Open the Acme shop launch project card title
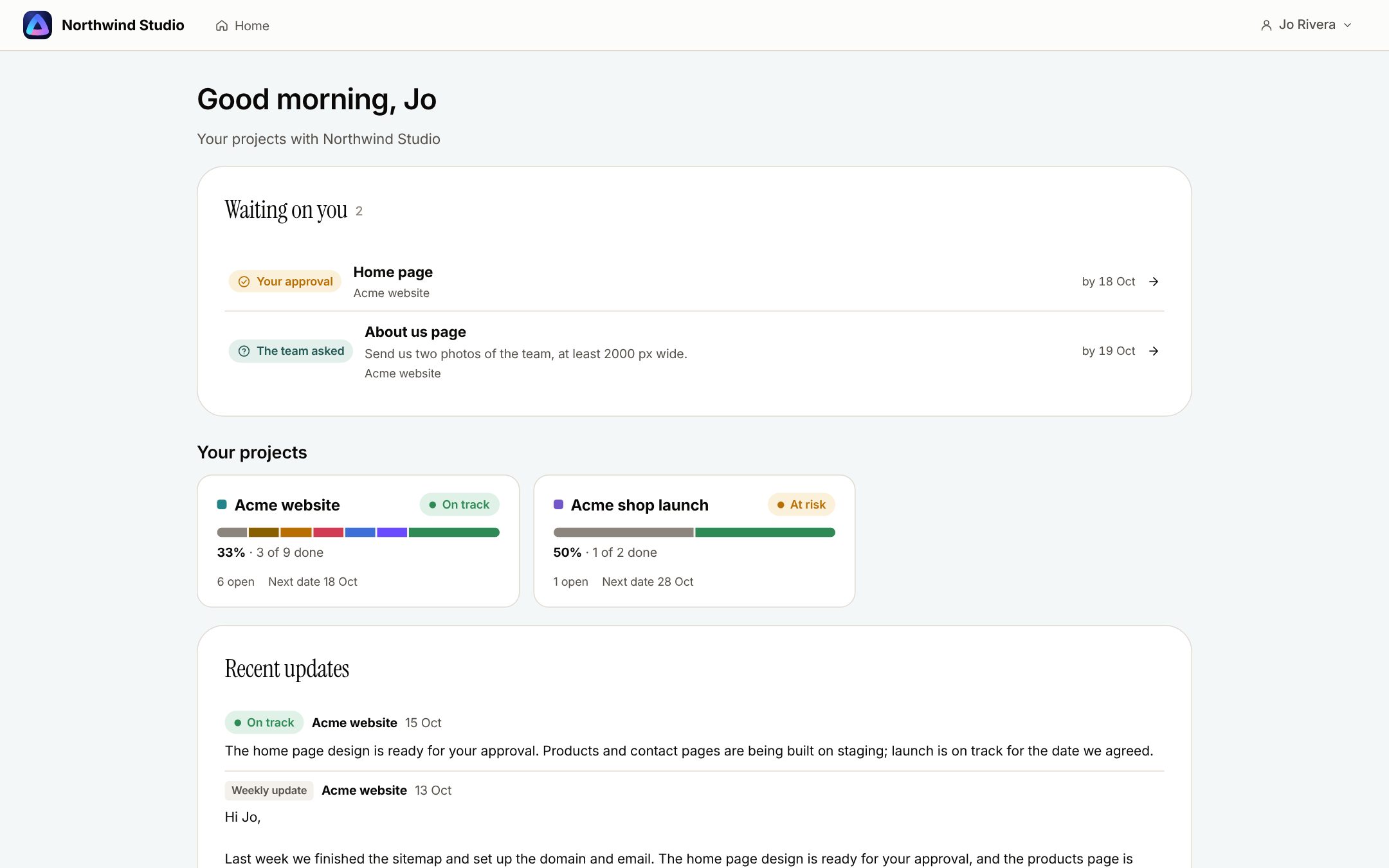The width and height of the screenshot is (1389, 868). point(640,505)
